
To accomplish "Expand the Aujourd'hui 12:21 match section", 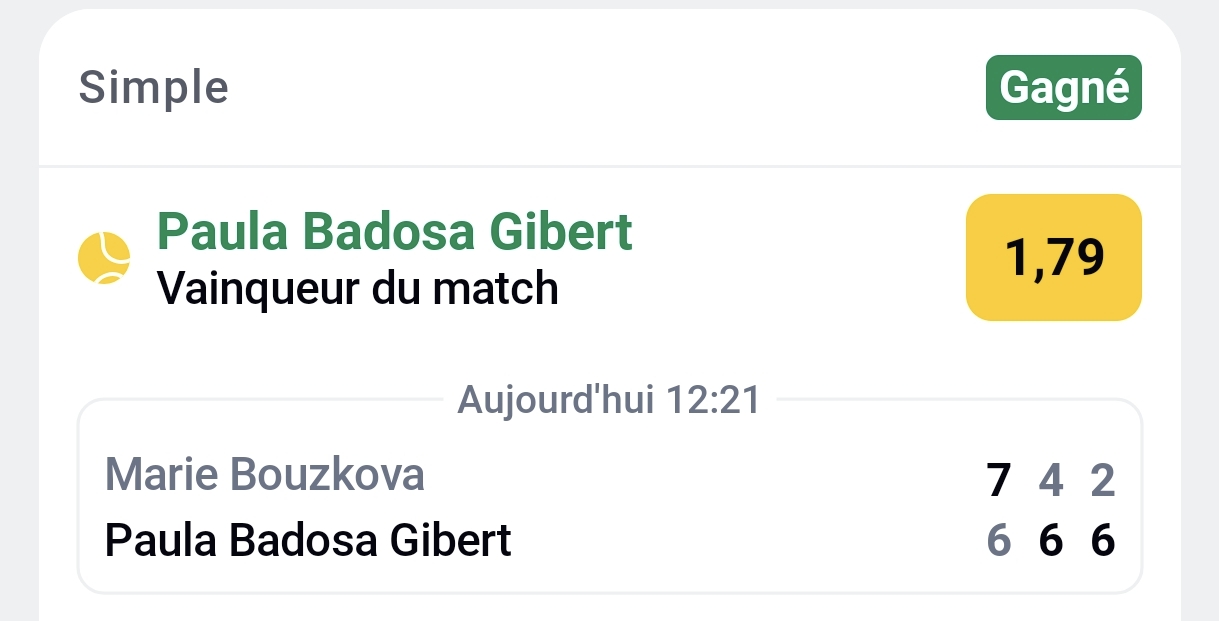I will point(608,399).
